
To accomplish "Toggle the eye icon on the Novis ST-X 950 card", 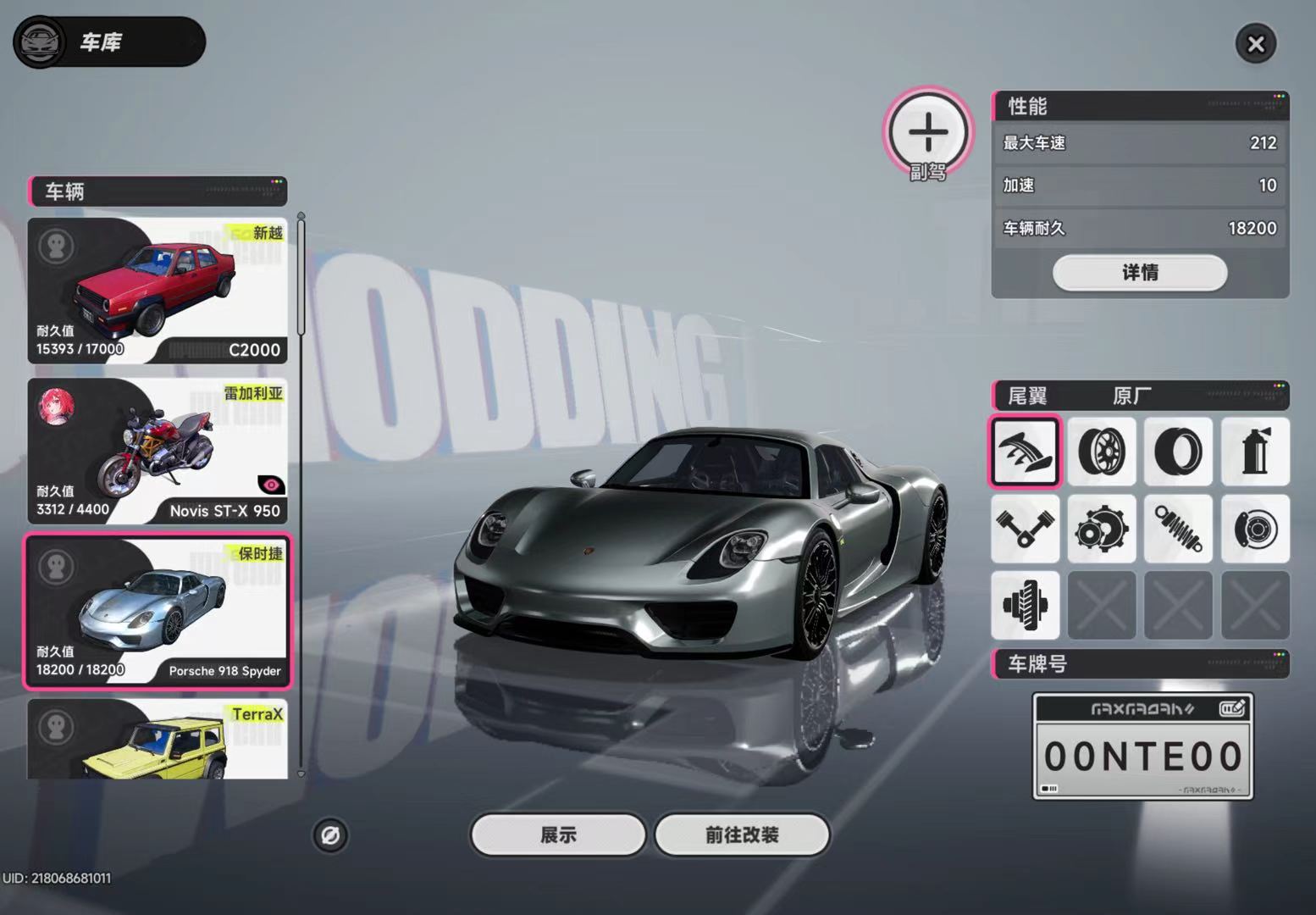I will pos(271,485).
